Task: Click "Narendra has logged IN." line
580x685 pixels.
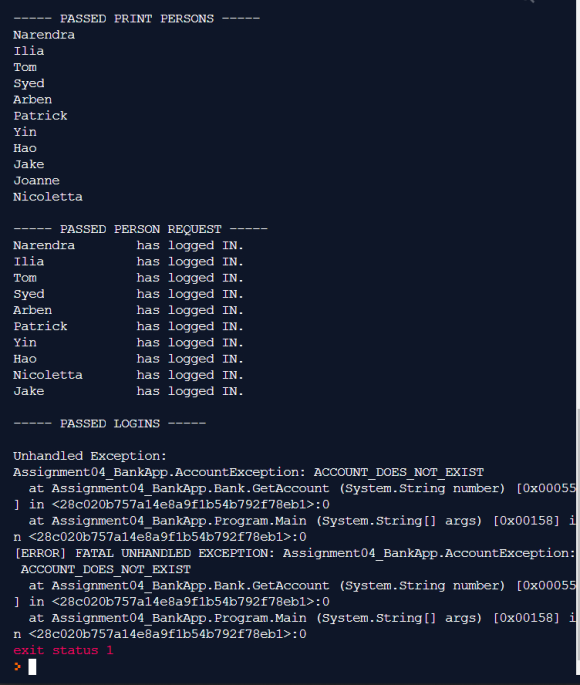Action: 128,246
